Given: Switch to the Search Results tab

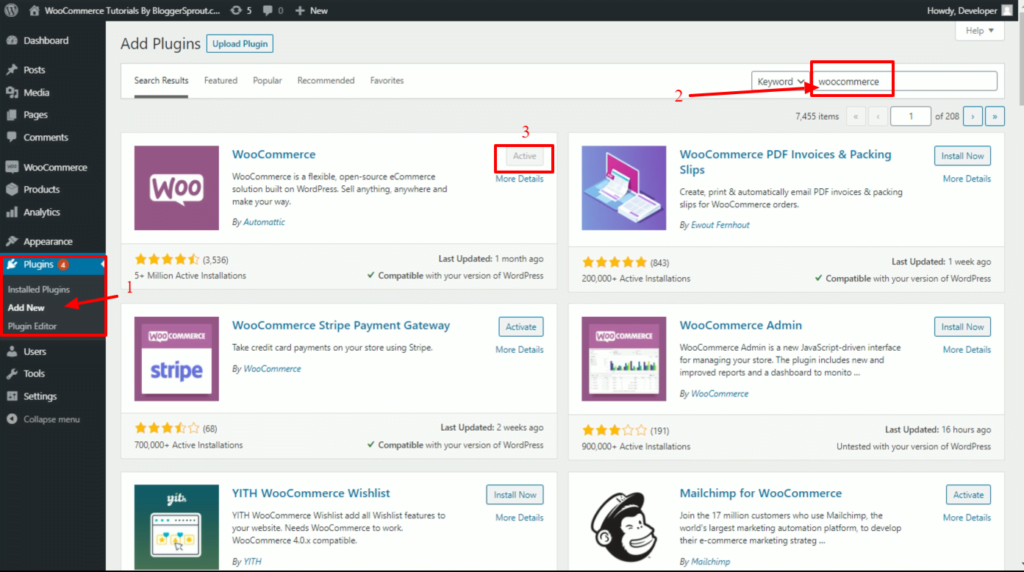Looking at the screenshot, I should pyautogui.click(x=161, y=80).
